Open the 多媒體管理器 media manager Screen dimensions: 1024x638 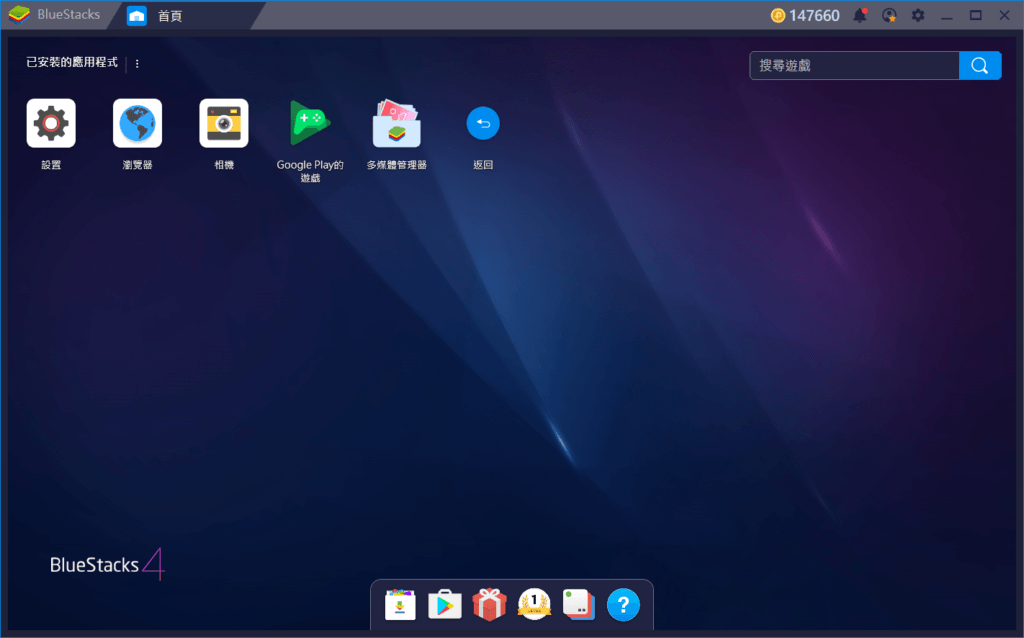(x=396, y=122)
